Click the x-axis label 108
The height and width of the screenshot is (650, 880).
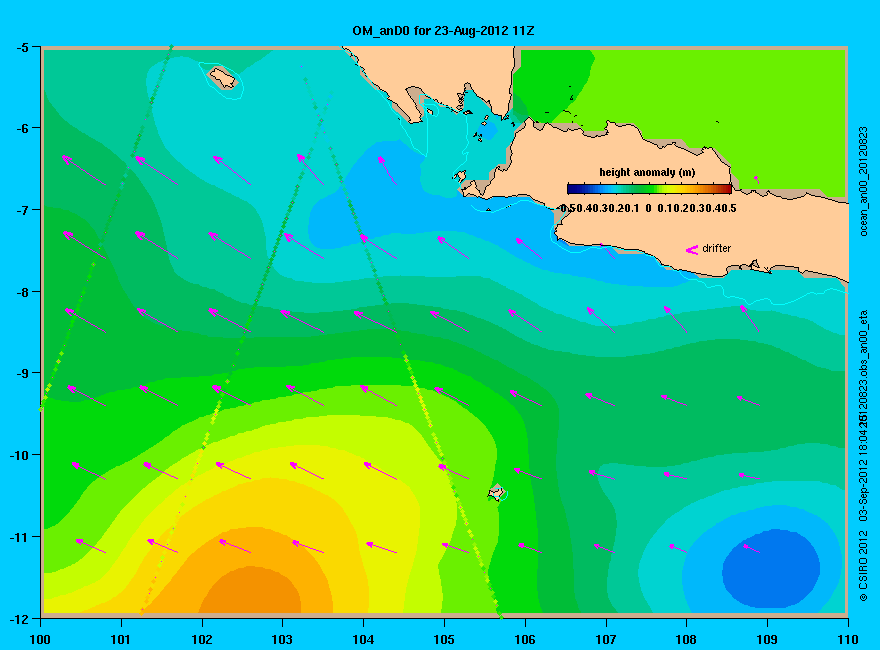tap(686, 639)
